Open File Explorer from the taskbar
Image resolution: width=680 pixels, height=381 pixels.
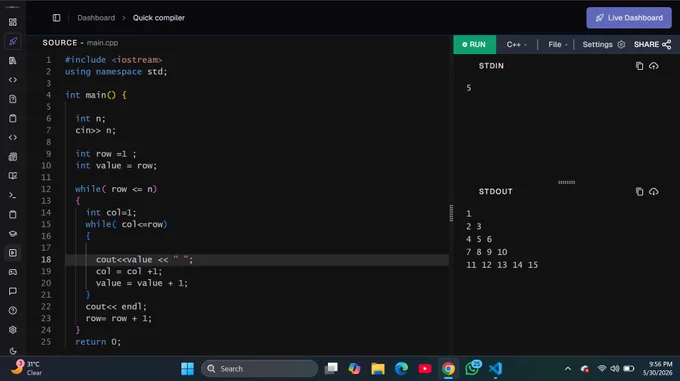point(378,369)
